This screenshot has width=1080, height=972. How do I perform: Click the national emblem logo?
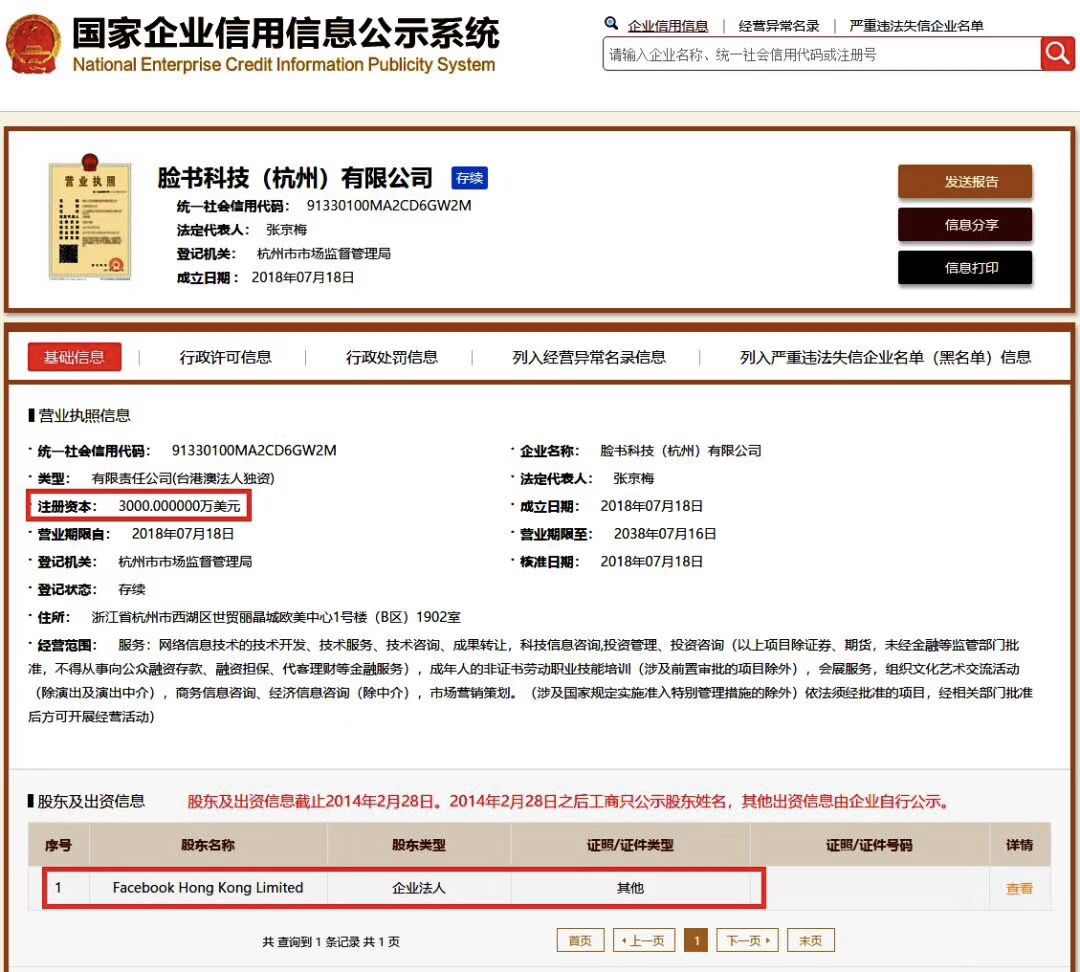point(32,45)
